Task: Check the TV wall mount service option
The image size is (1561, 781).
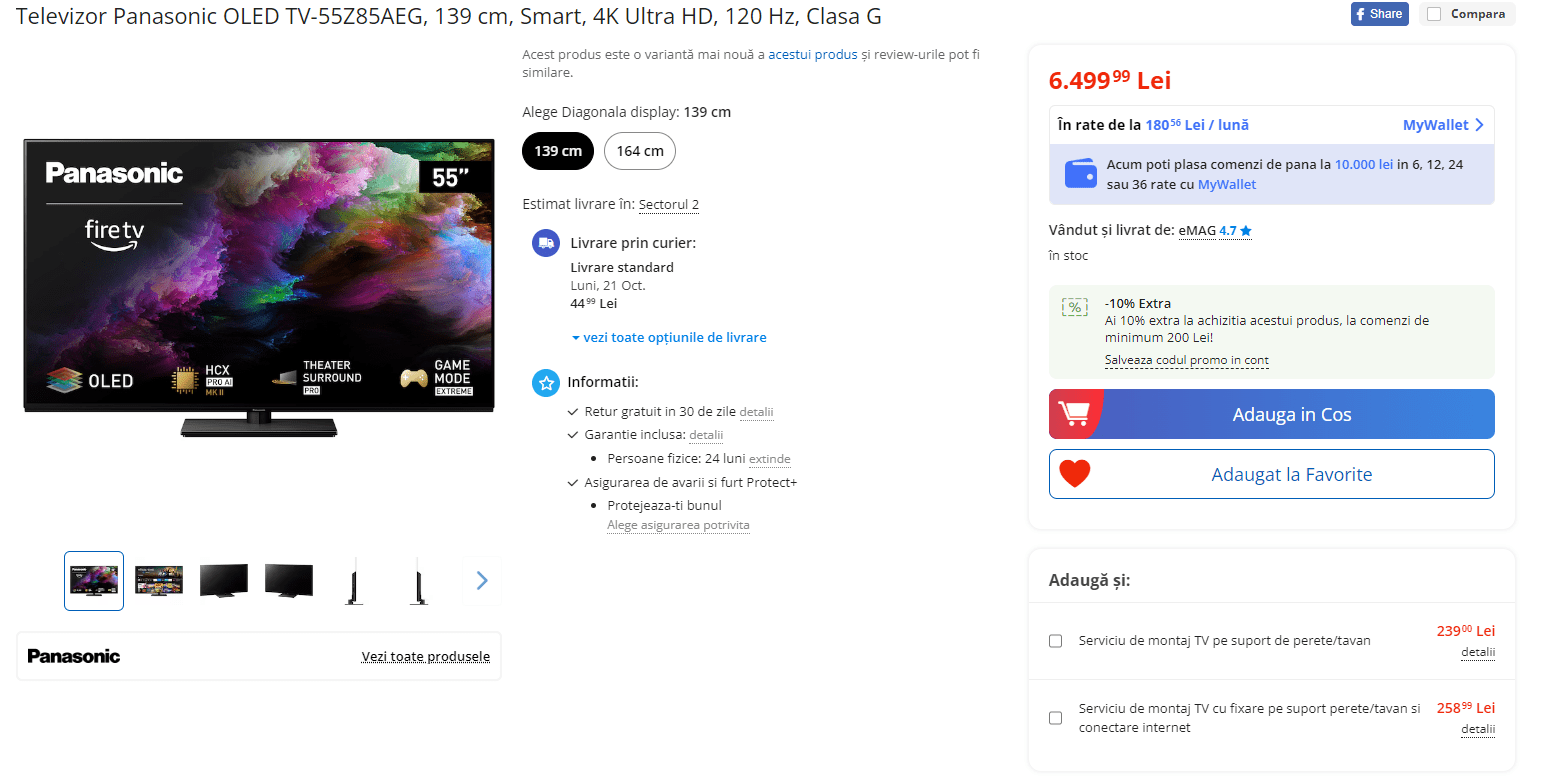Action: click(x=1055, y=641)
